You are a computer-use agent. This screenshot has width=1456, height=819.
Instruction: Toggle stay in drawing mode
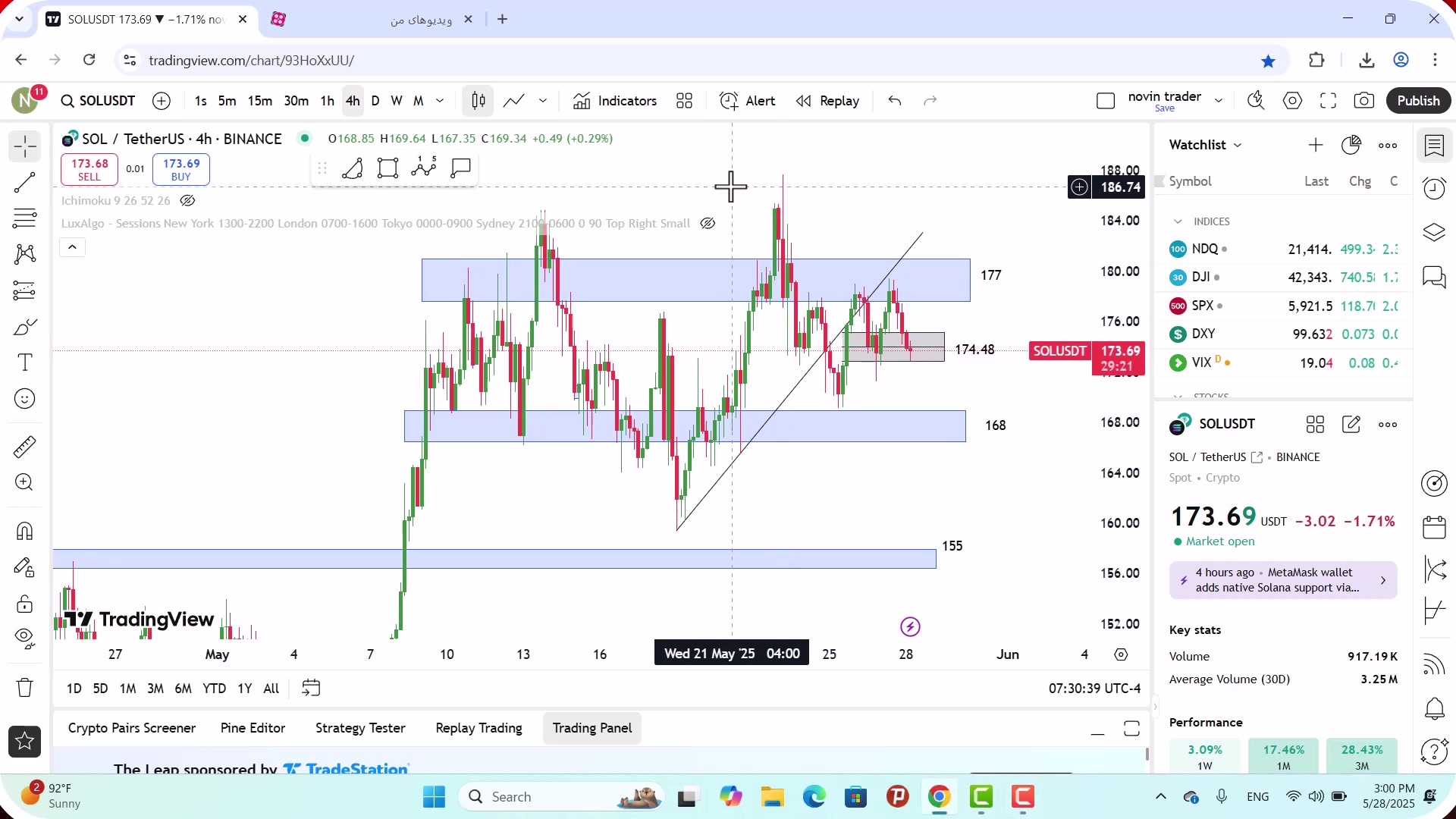[25, 567]
